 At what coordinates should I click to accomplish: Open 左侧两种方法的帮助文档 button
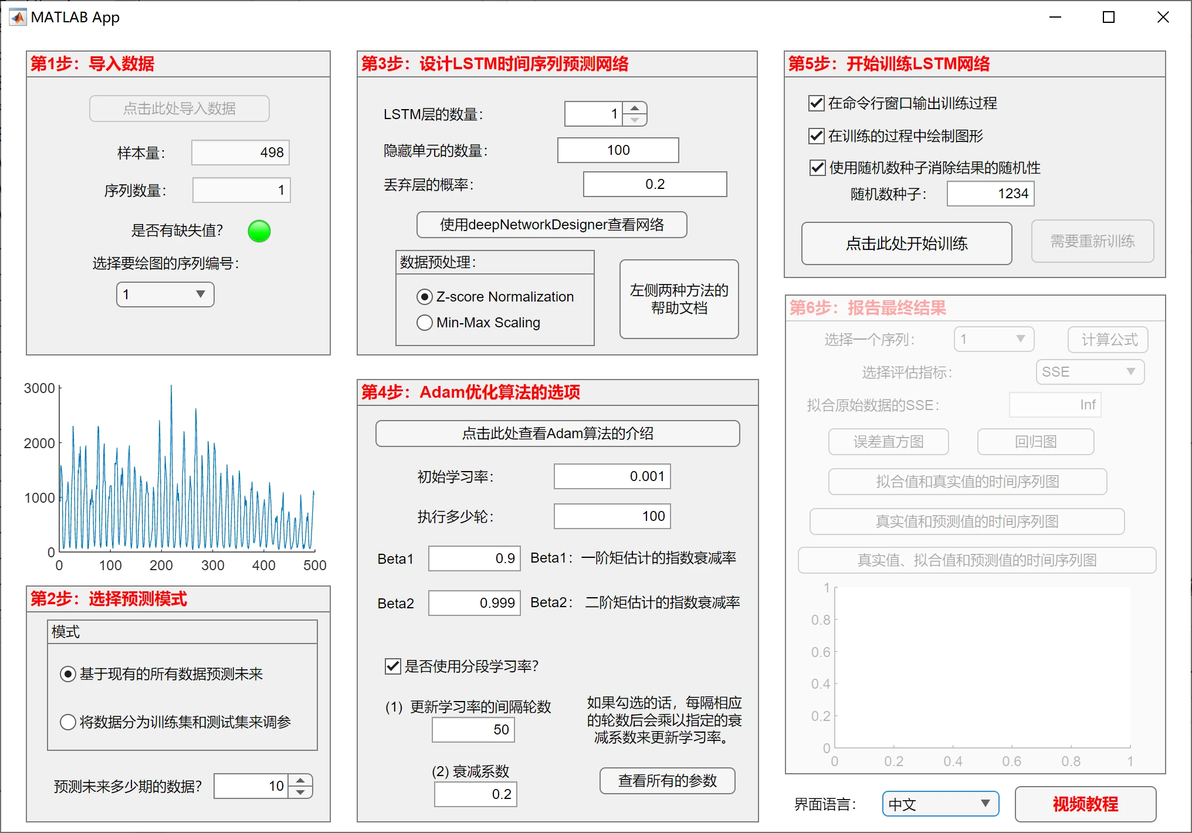[x=679, y=299]
